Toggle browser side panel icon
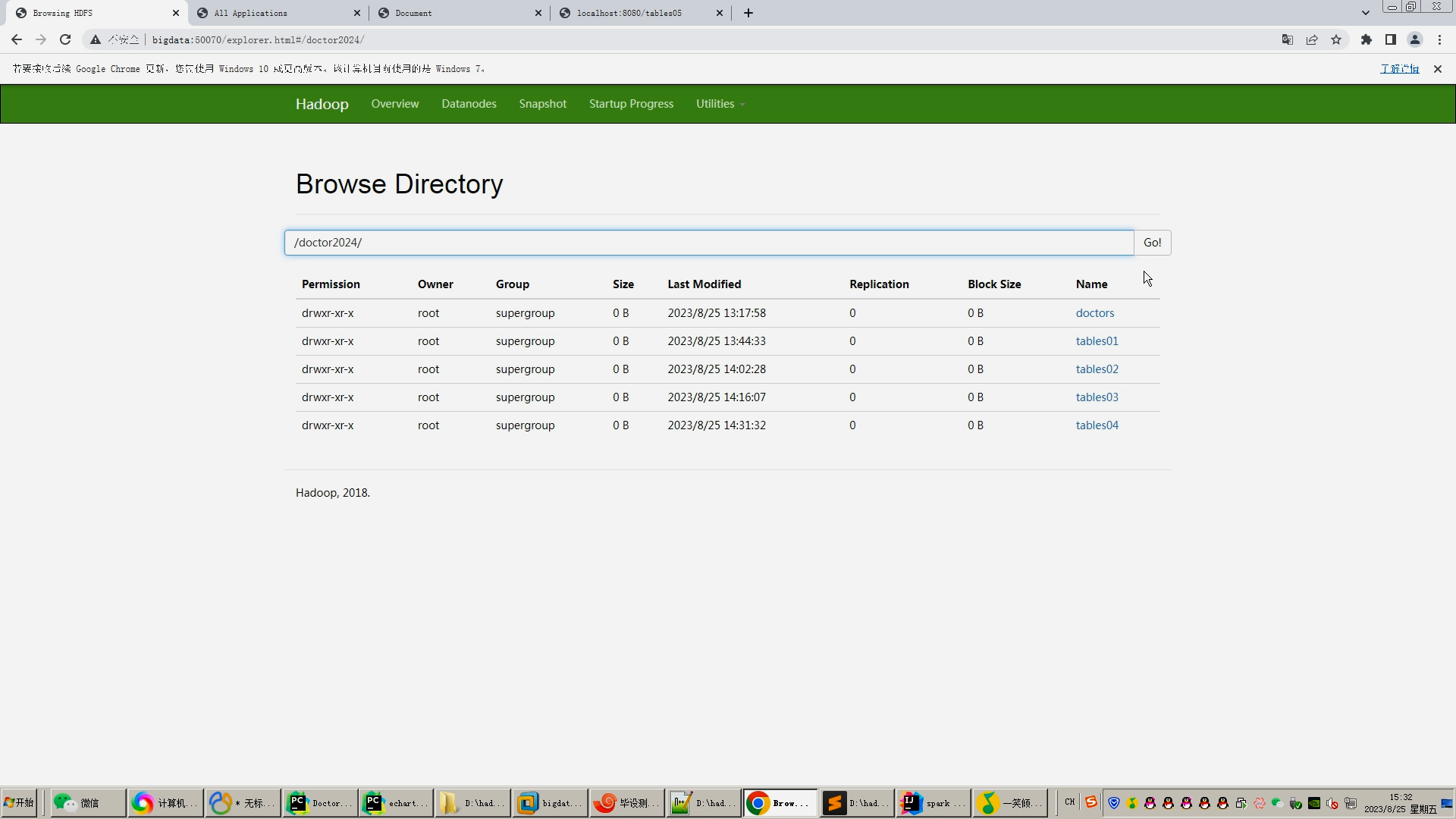Screen dimensions: 1456x819 (x=1390, y=39)
